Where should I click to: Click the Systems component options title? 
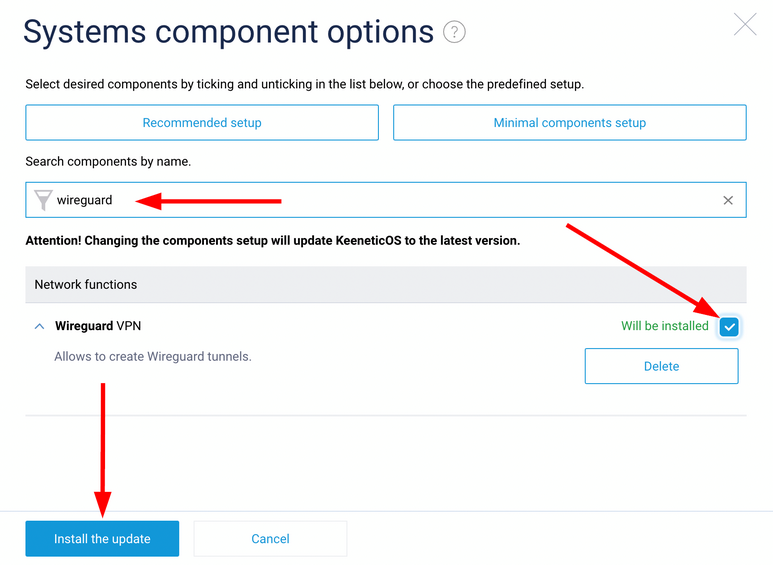(228, 33)
